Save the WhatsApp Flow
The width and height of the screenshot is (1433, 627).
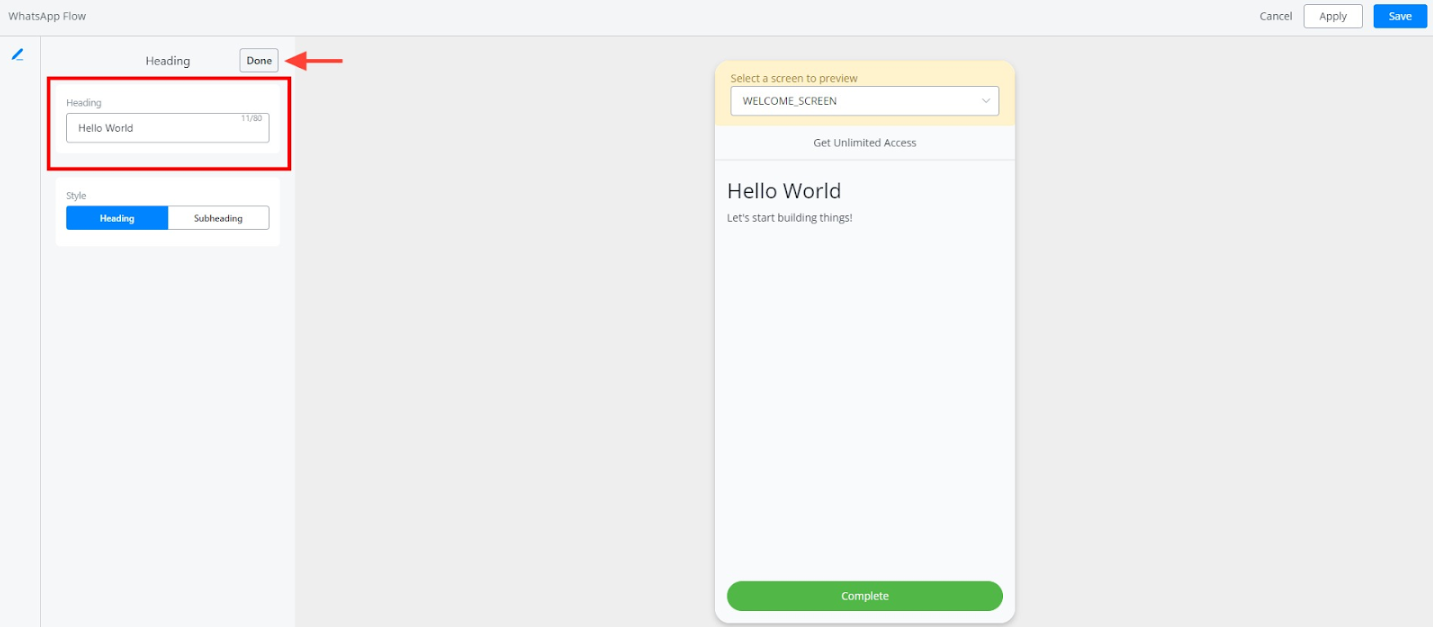point(1399,16)
